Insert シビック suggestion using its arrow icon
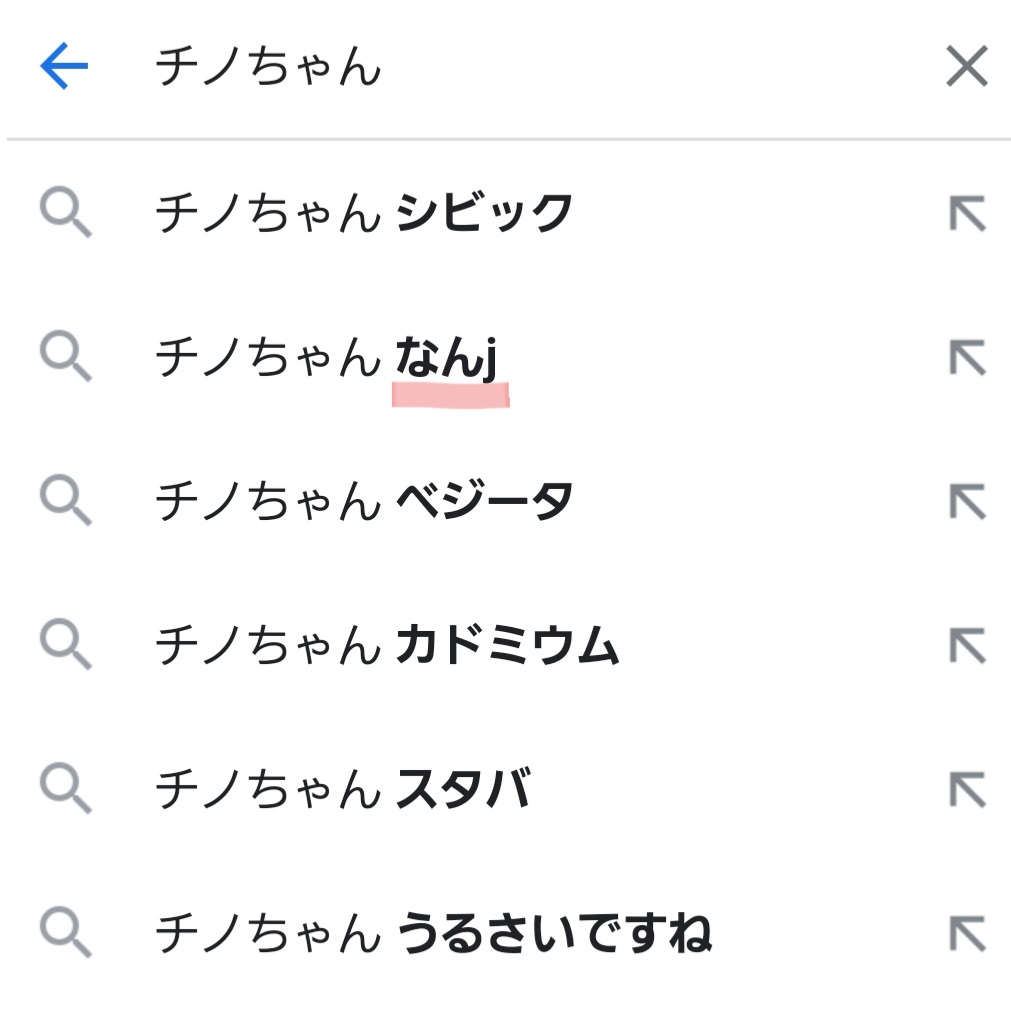Viewport: 1011px width, 1011px height. (966, 213)
